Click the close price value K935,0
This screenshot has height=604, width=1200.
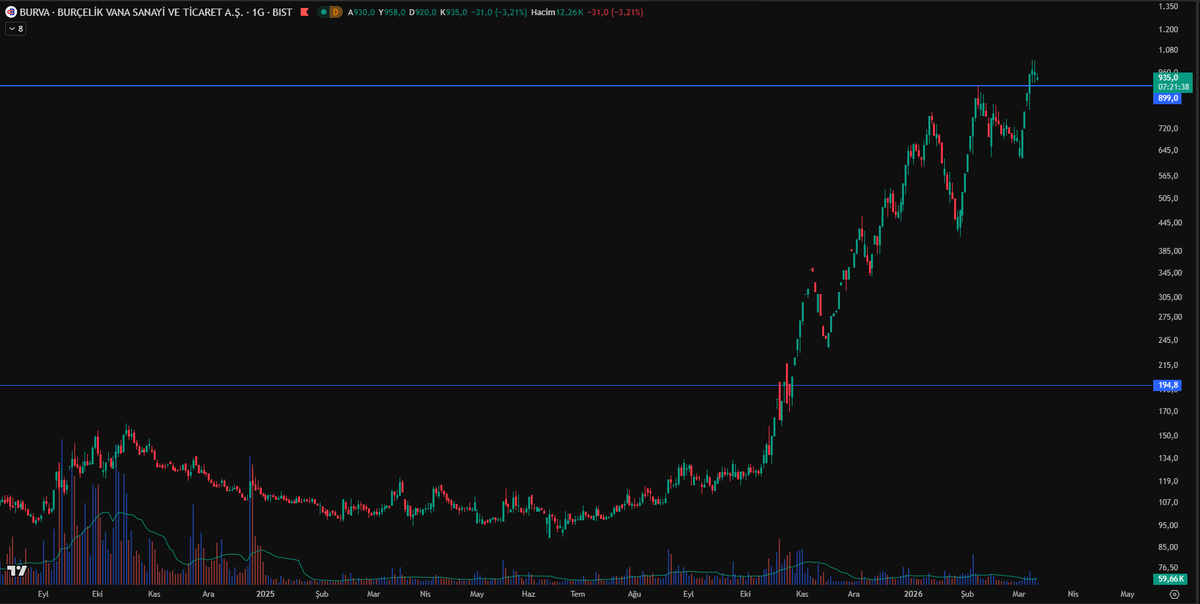(x=454, y=12)
